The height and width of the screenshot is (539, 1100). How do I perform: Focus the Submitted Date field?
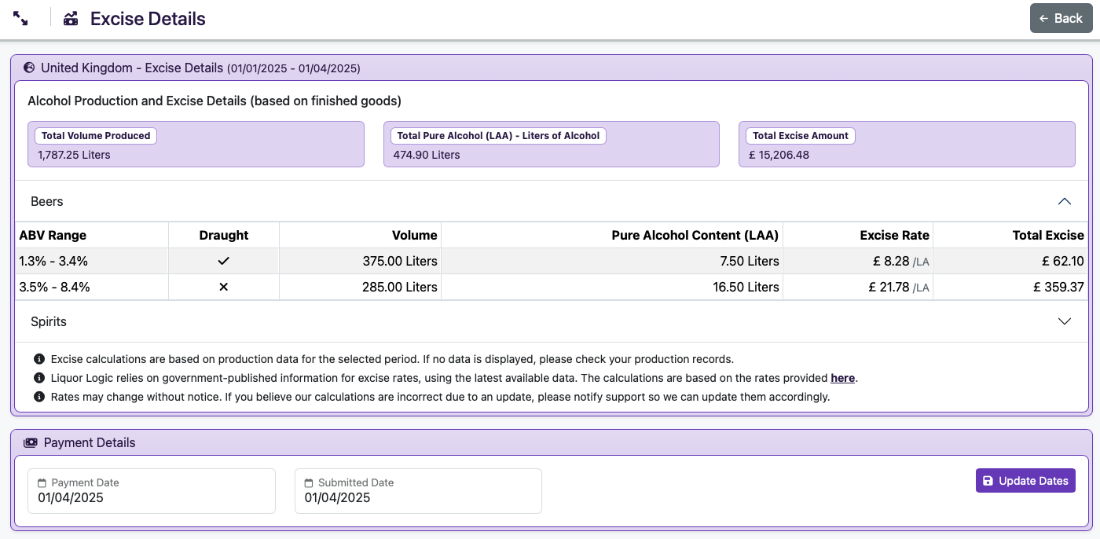tap(418, 497)
